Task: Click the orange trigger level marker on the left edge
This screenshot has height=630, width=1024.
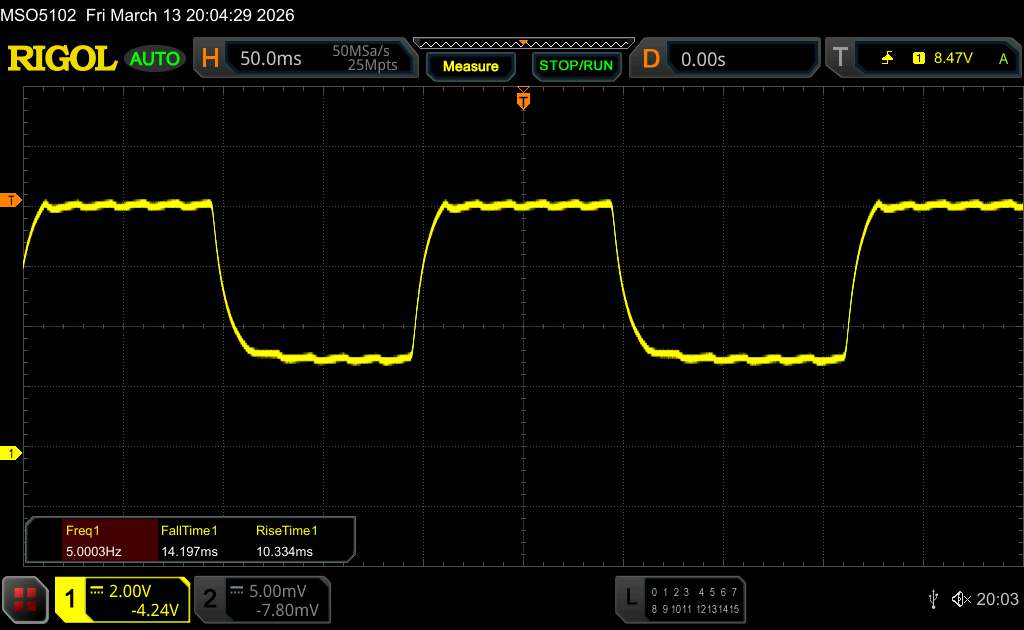Action: (x=11, y=200)
